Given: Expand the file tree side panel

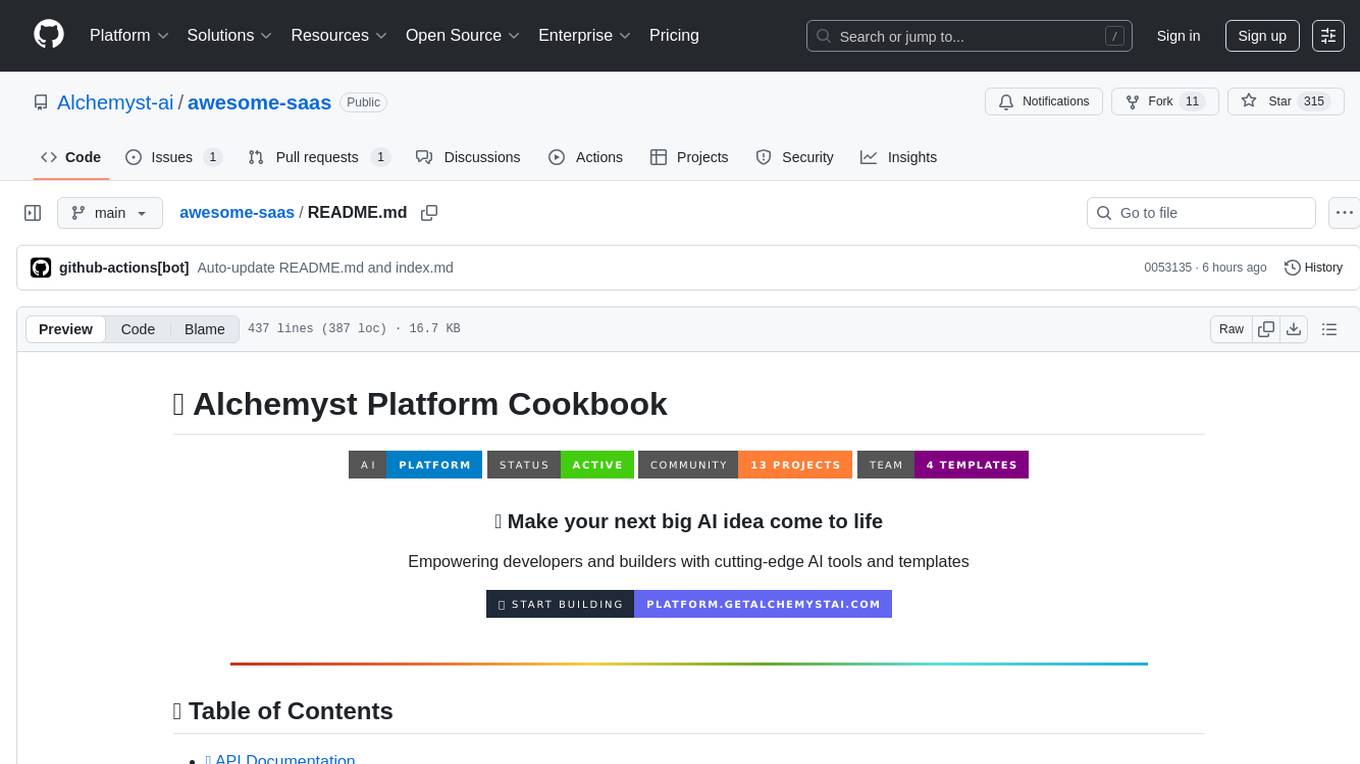Looking at the screenshot, I should (x=33, y=213).
